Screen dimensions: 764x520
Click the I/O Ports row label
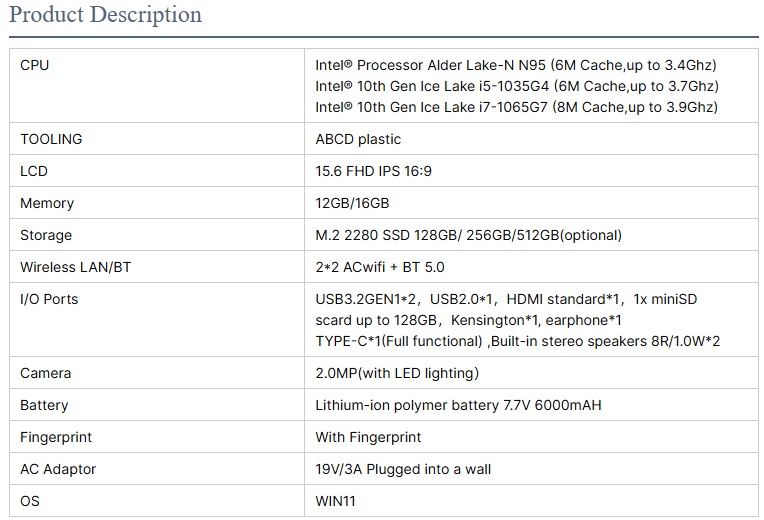49,299
